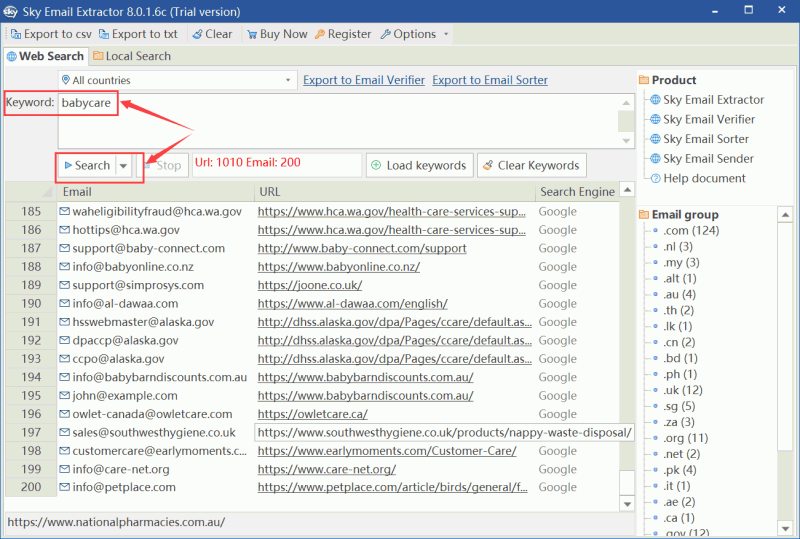This screenshot has width=800, height=539.
Task: Click results list scroll down arrow
Action: 627,504
